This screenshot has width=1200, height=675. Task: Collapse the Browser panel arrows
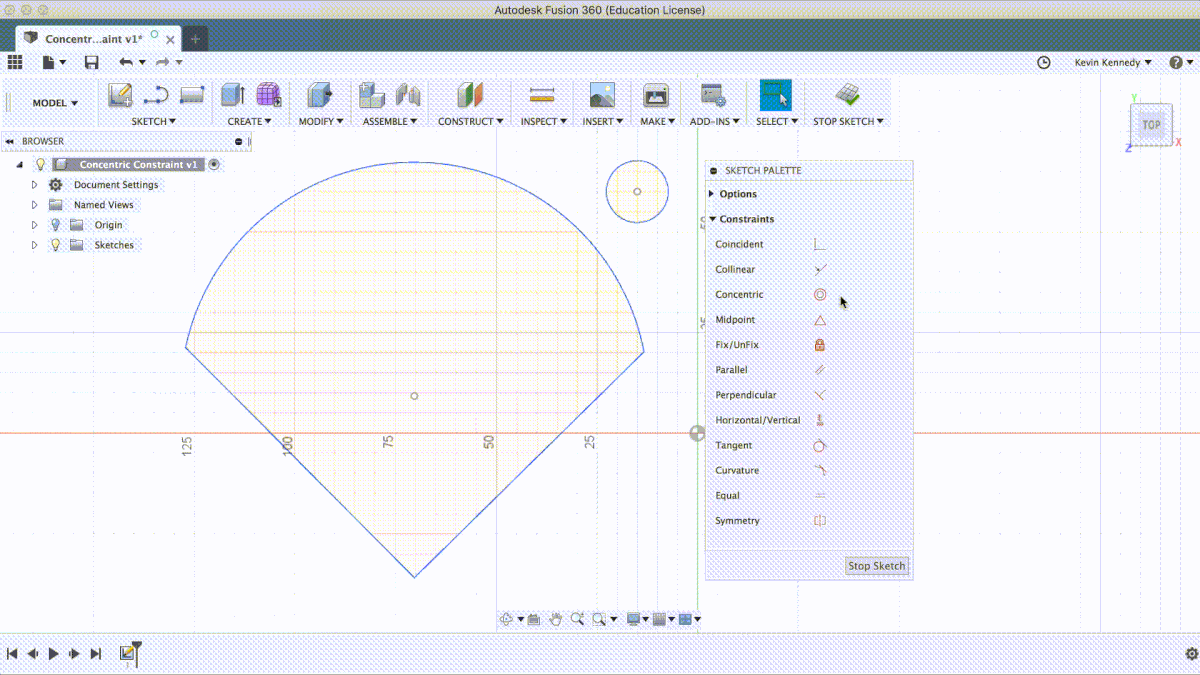tap(10, 141)
